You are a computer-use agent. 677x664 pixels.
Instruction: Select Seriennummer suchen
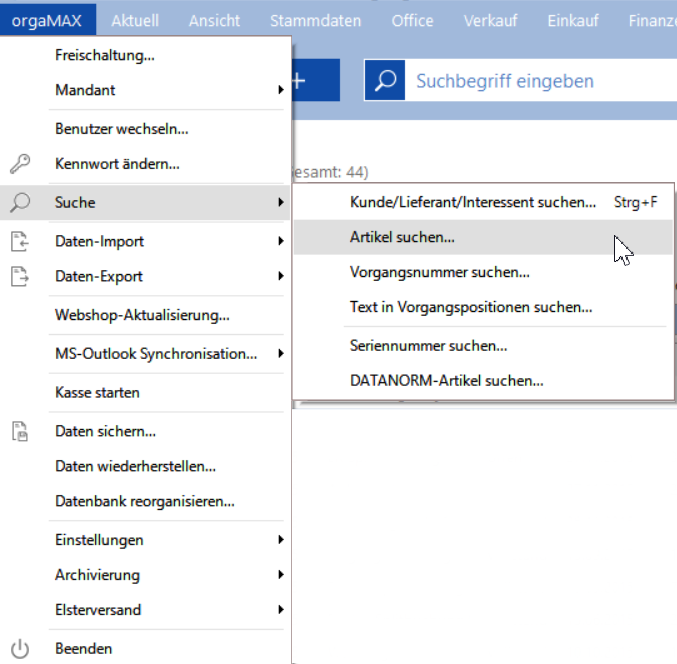(x=484, y=345)
